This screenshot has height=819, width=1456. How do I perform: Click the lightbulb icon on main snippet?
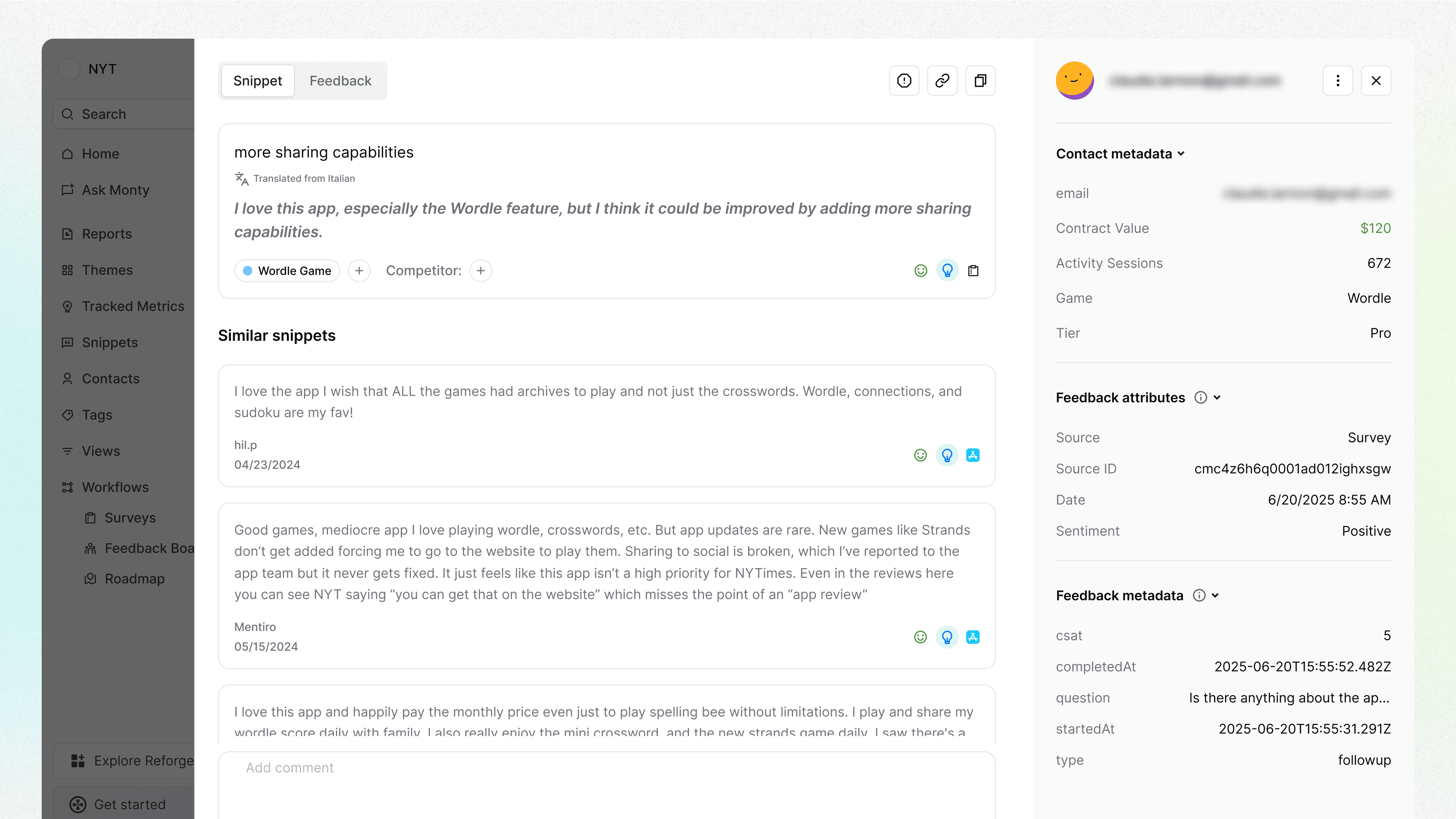[x=947, y=271]
